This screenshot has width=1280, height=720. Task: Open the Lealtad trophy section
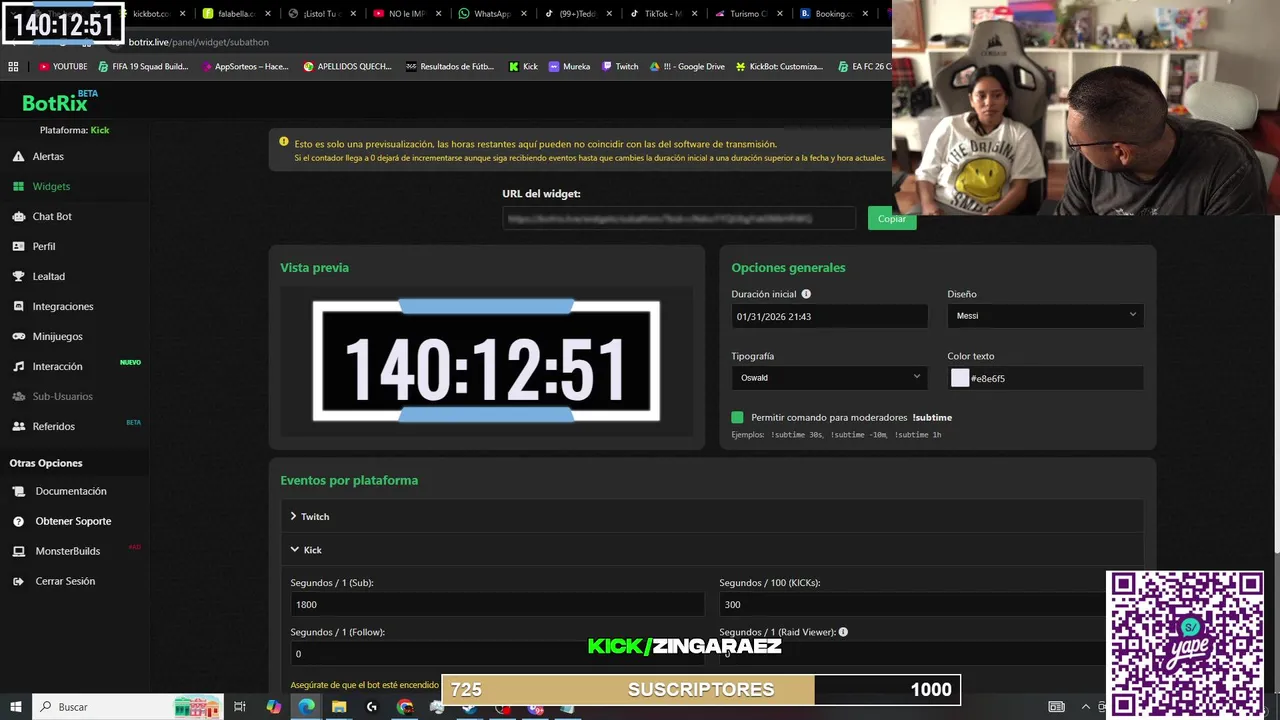click(48, 276)
